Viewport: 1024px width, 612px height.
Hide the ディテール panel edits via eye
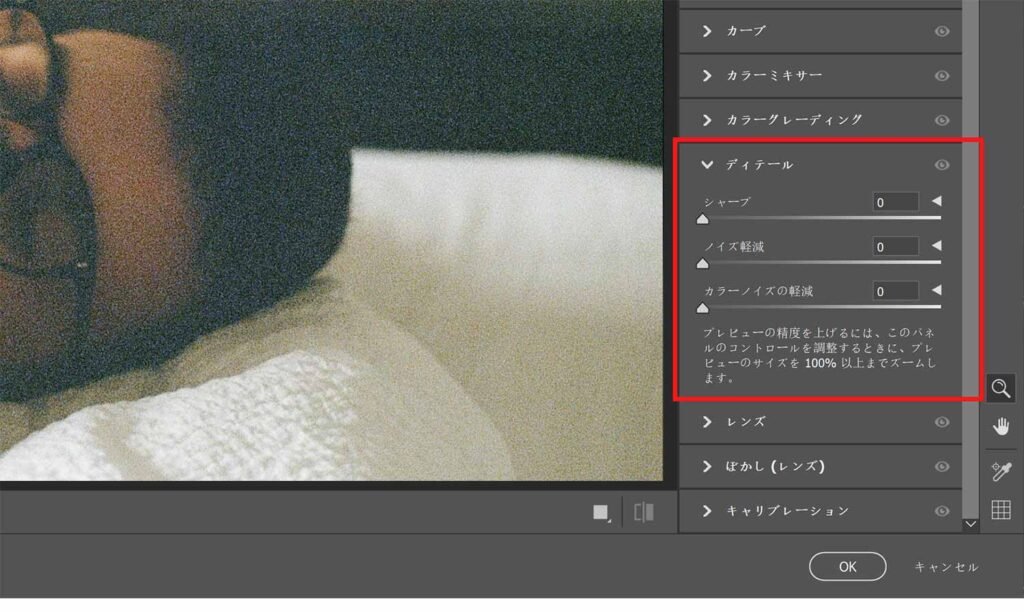point(941,165)
